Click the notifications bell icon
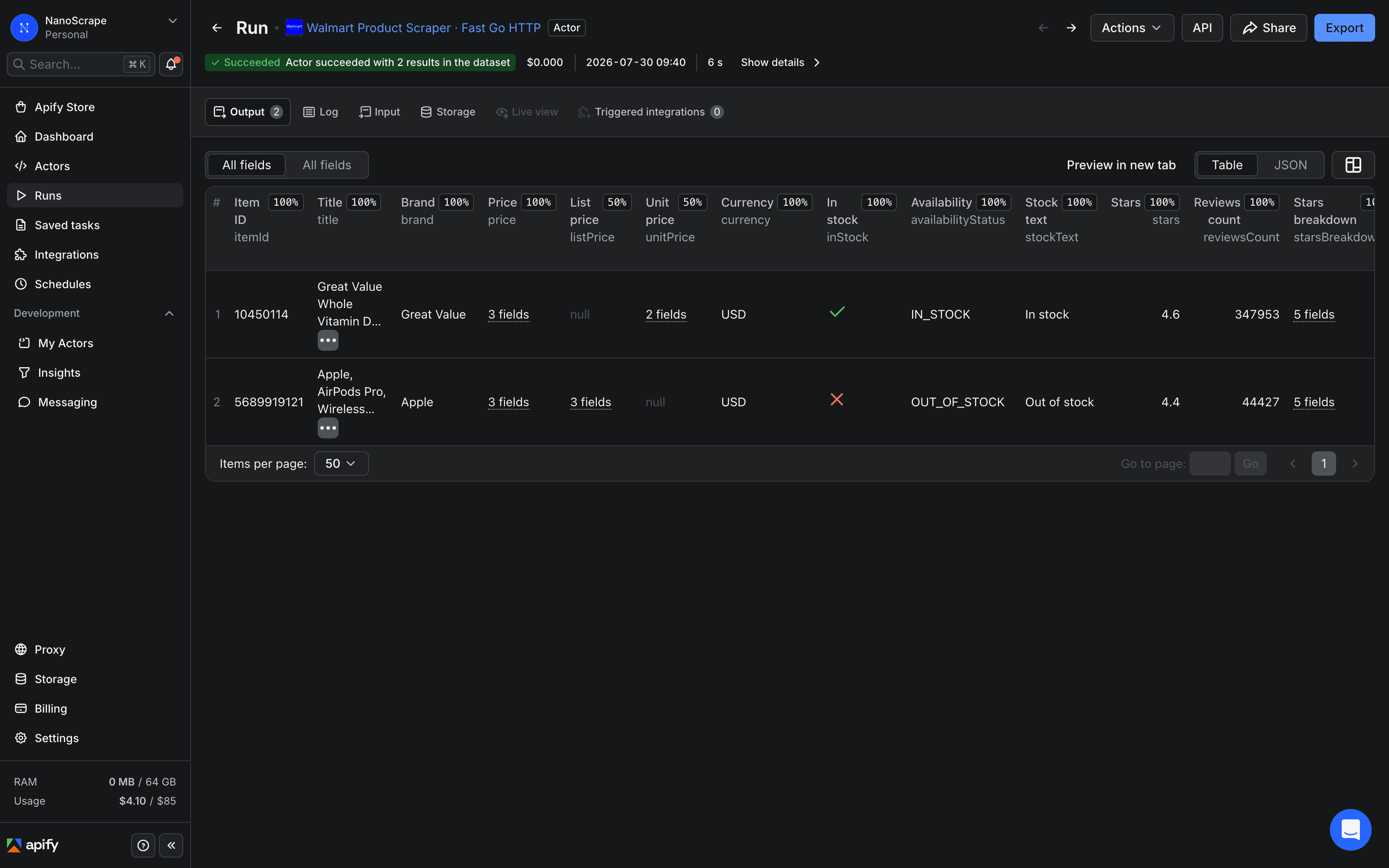 pos(171,64)
